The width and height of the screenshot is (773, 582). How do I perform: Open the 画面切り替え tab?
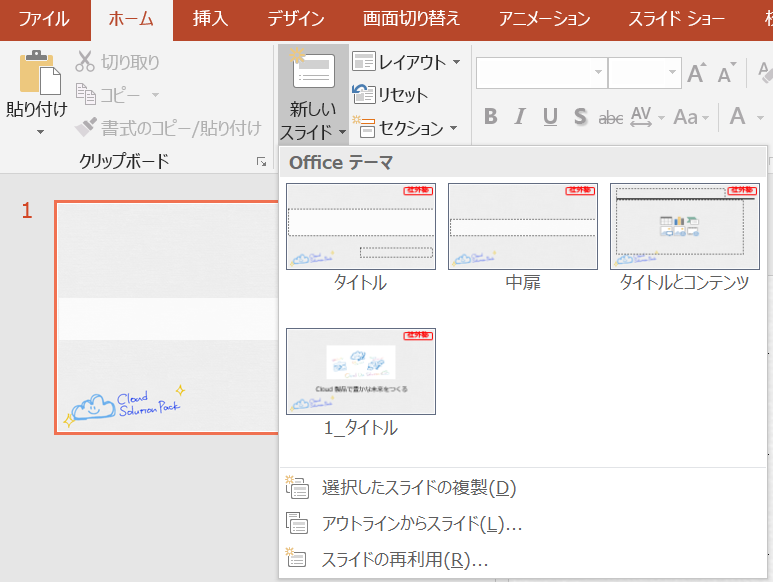[411, 19]
